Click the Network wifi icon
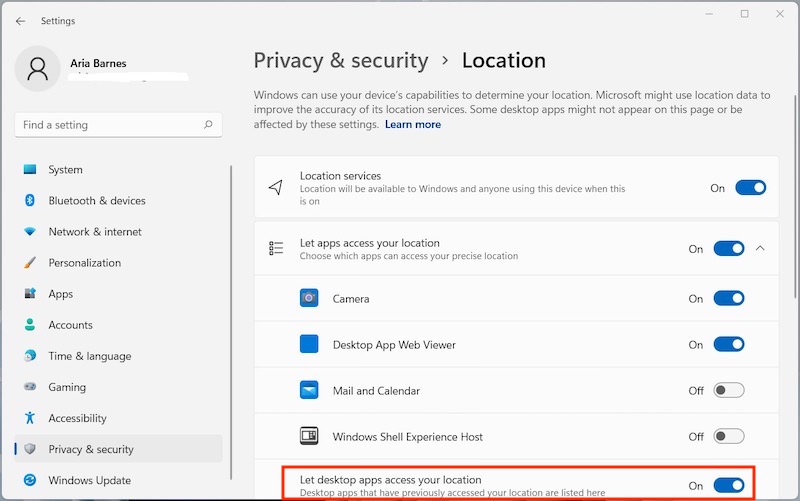The width and height of the screenshot is (800, 501). pos(30,232)
